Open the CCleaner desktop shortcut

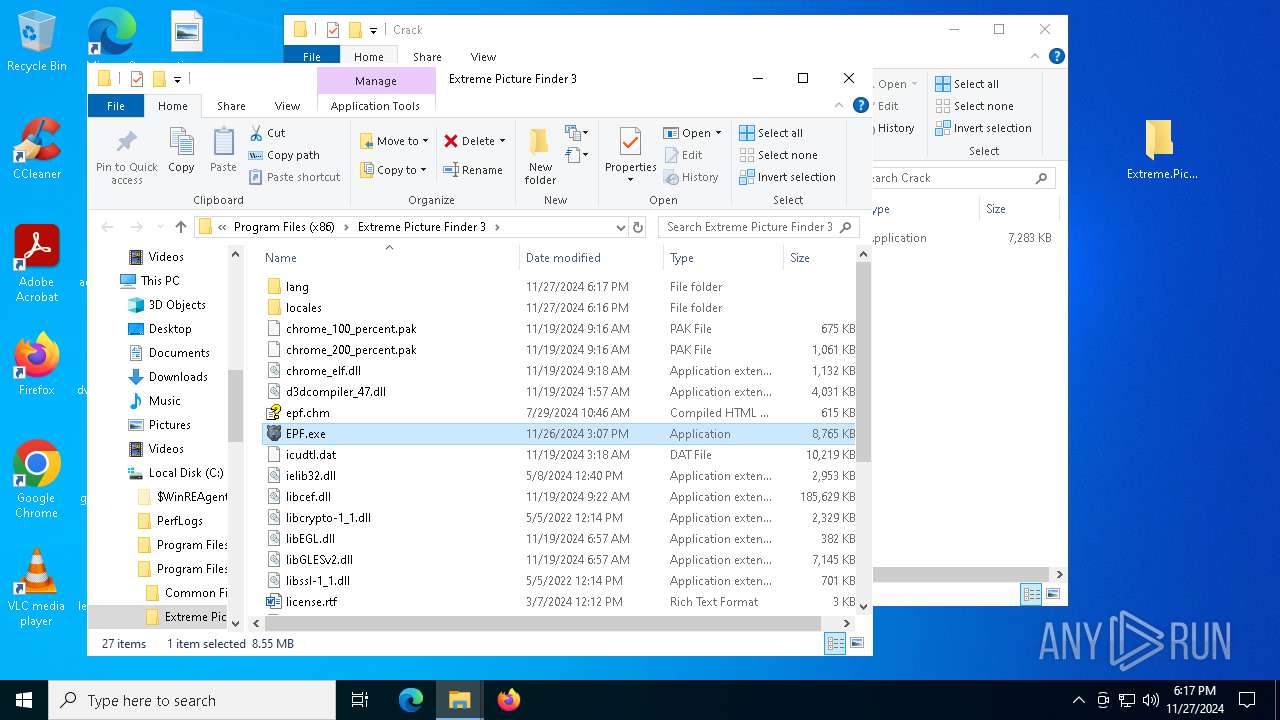coord(37,150)
